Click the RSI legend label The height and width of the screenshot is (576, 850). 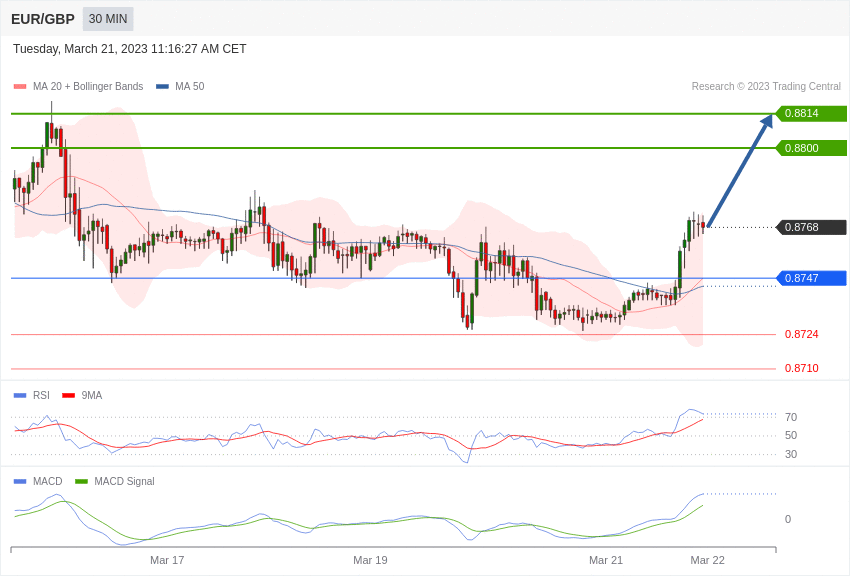click(x=41, y=395)
